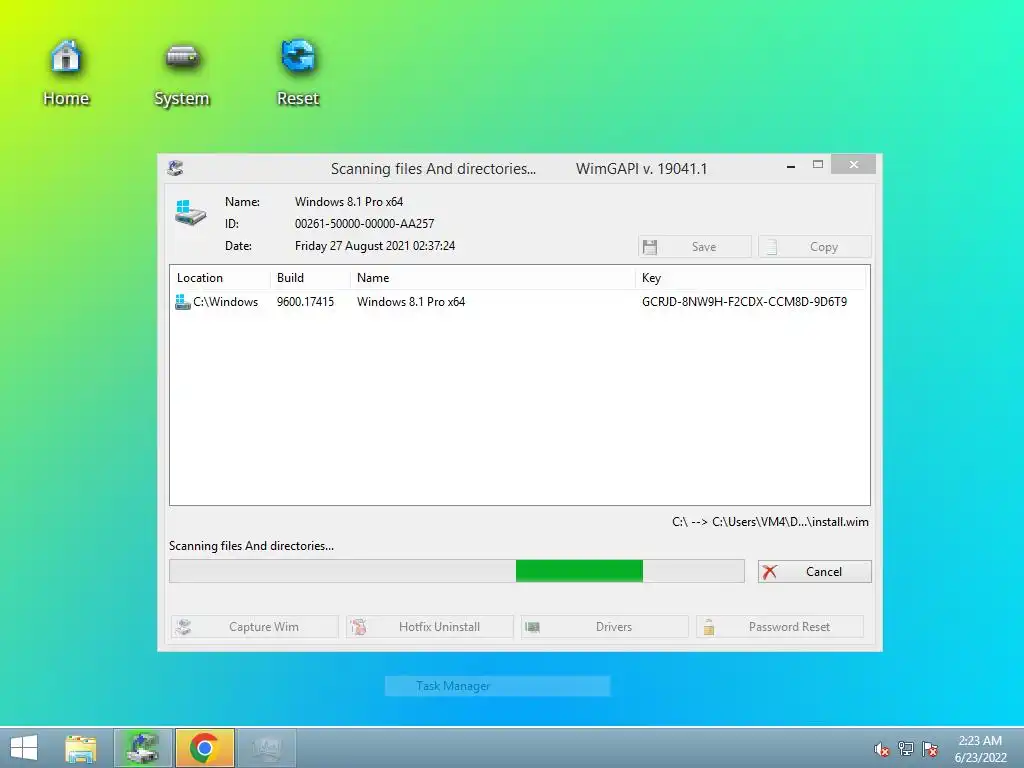Click the Name column header
Image resolution: width=1024 pixels, height=768 pixels.
coord(492,278)
